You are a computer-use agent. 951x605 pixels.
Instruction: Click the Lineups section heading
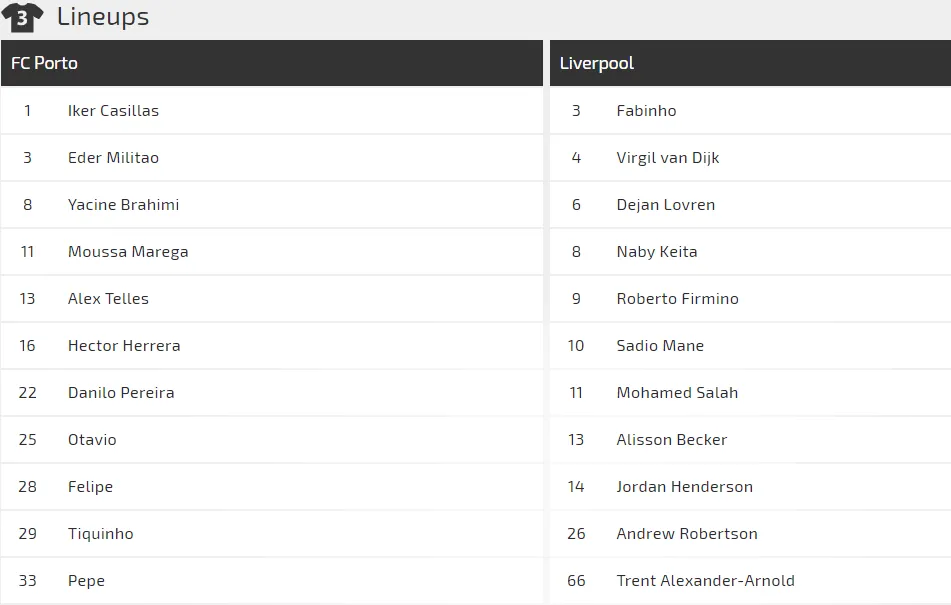[x=103, y=17]
